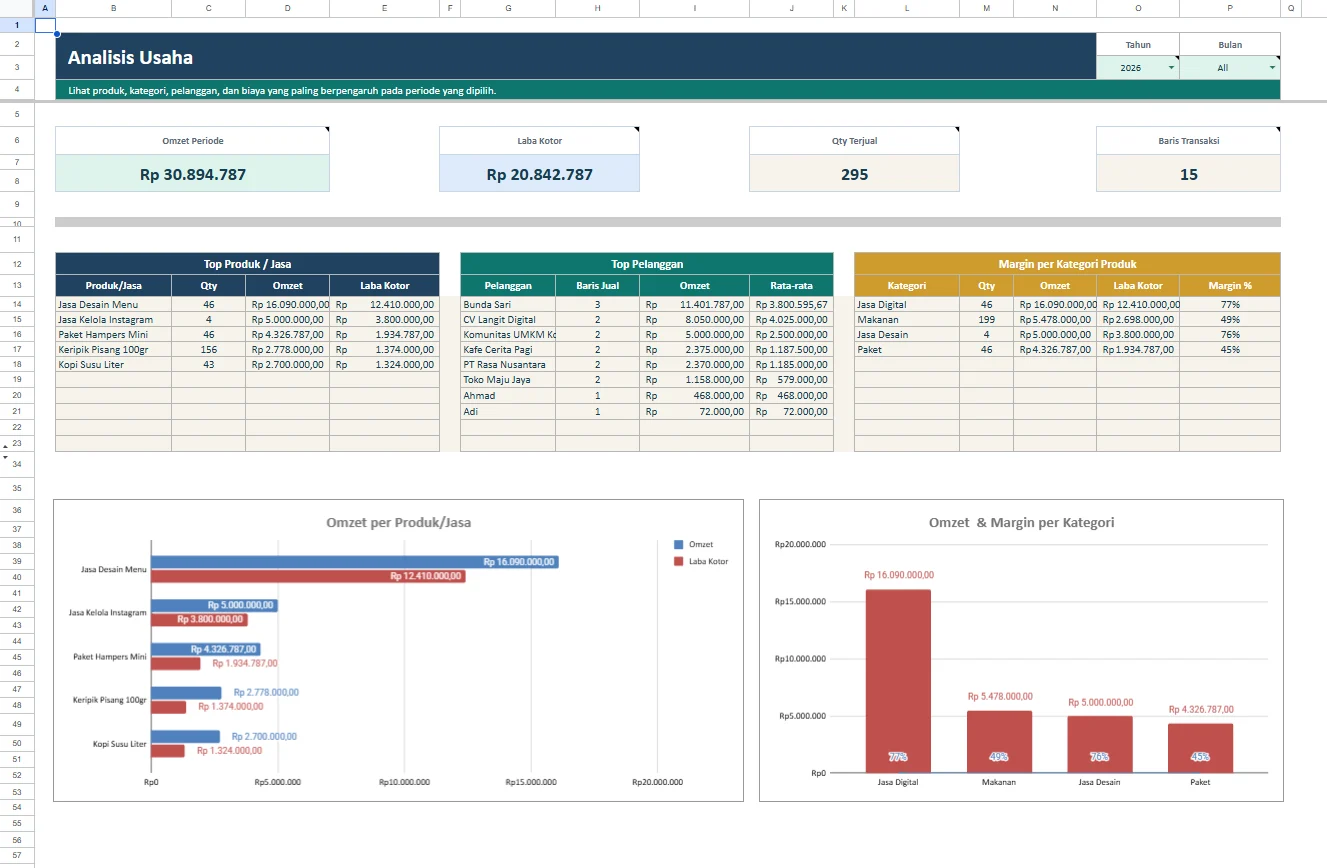Click the Margin per Kategori Produk header
Viewport: 1327px width, 868px height.
[x=1067, y=264]
